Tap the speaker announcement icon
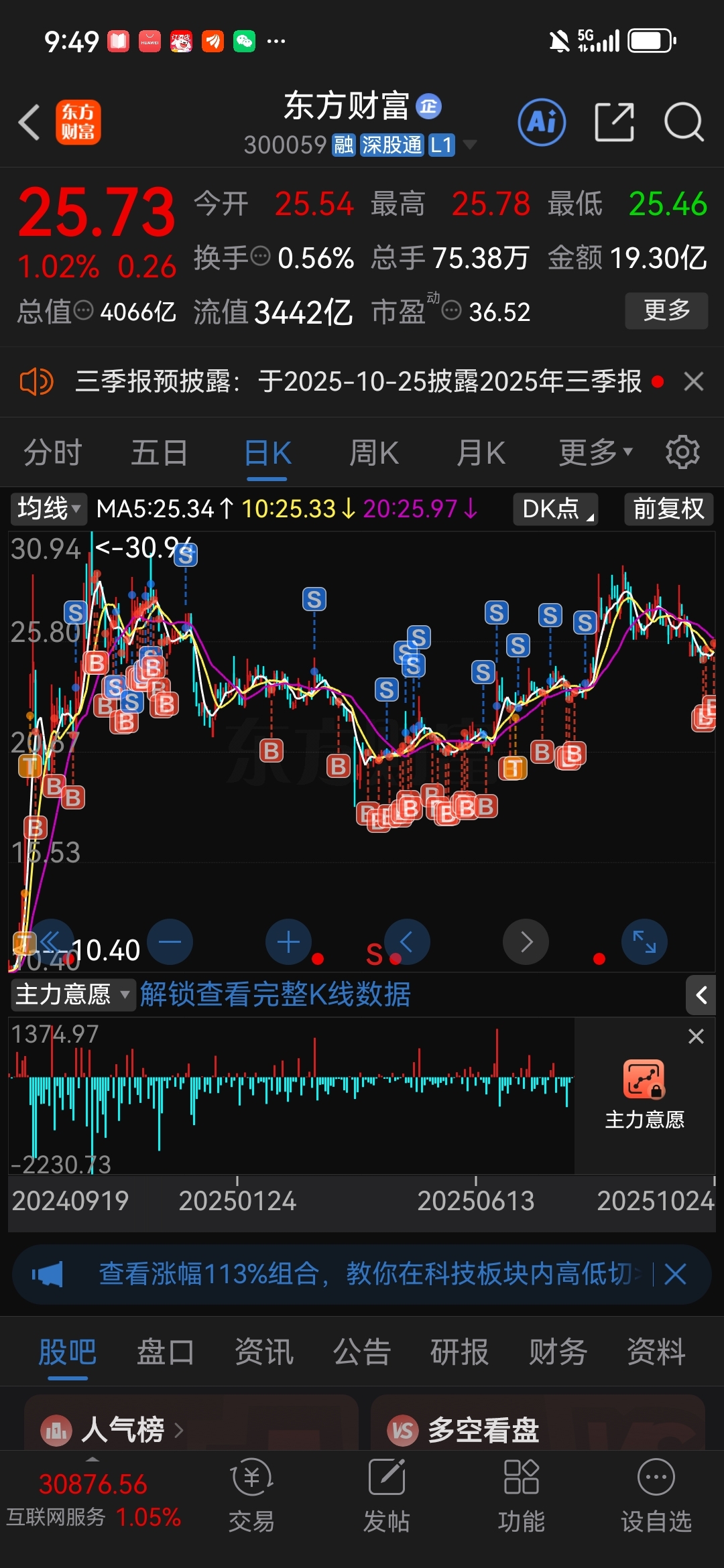The width and height of the screenshot is (724, 1568). [36, 382]
